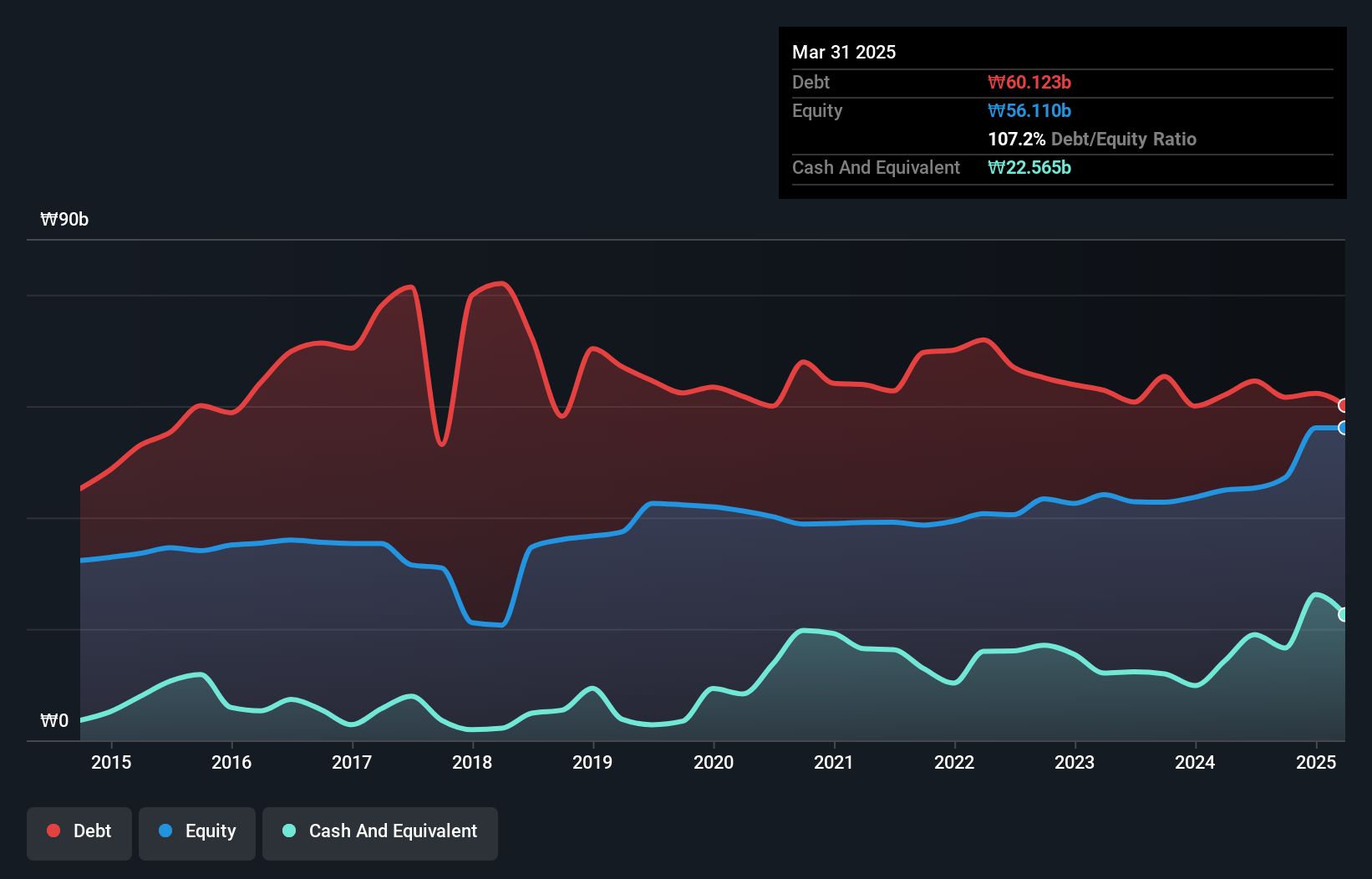
Task: Click the 2025 x-axis label
Action: [1316, 762]
